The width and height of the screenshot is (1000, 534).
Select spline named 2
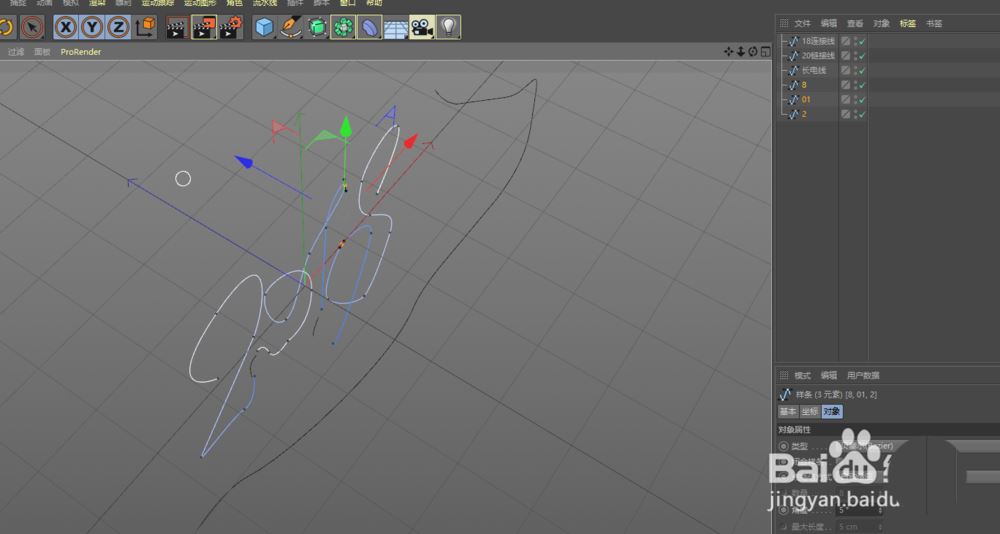(804, 114)
